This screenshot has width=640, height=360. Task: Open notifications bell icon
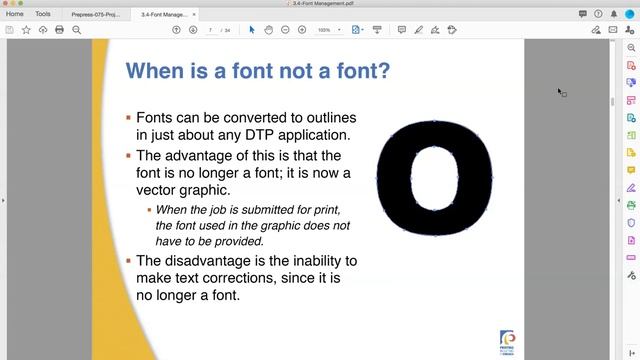tap(614, 14)
